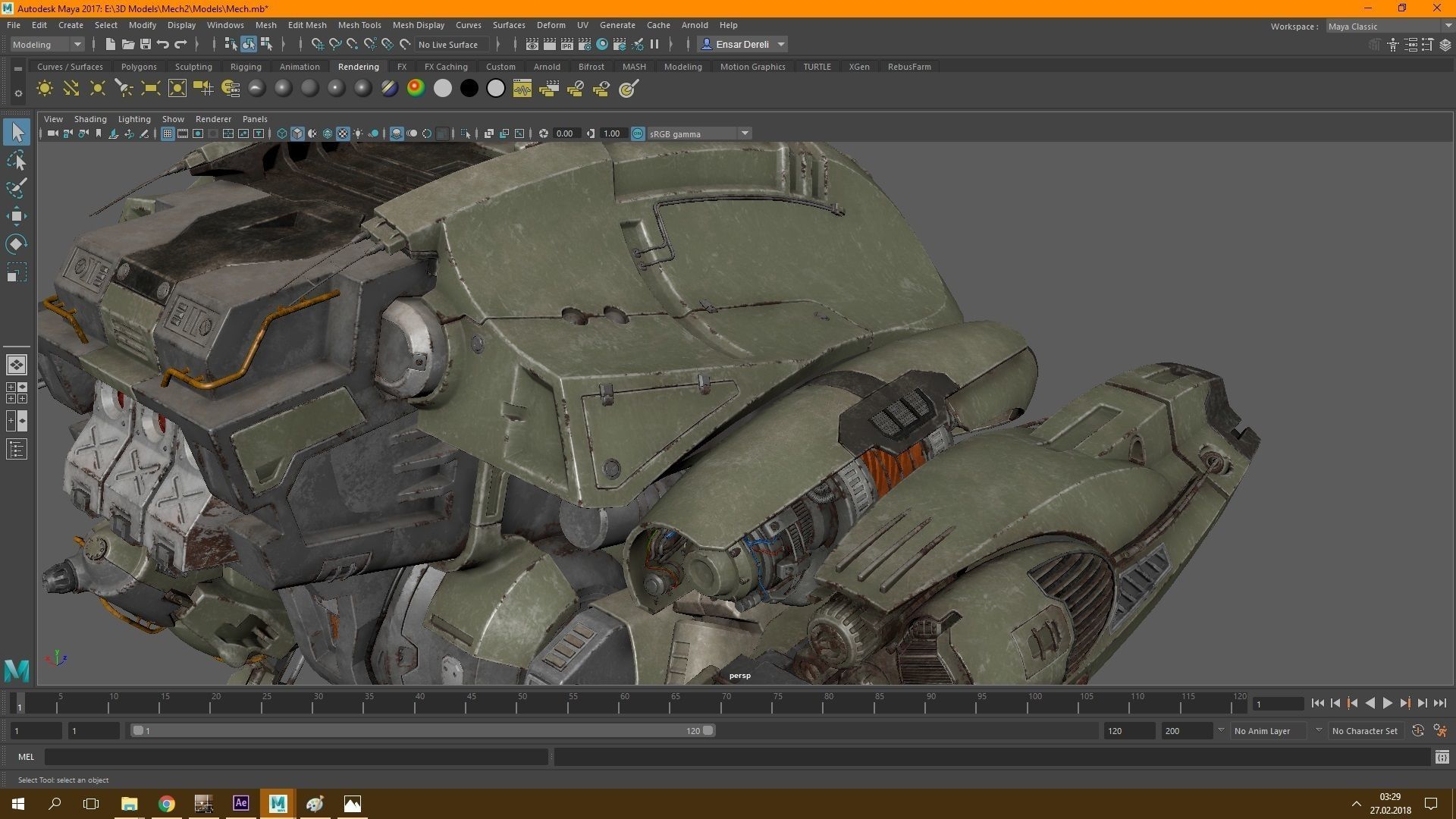The height and width of the screenshot is (819, 1456).
Task: Create a volume light from the shelf
Action: [x=177, y=89]
